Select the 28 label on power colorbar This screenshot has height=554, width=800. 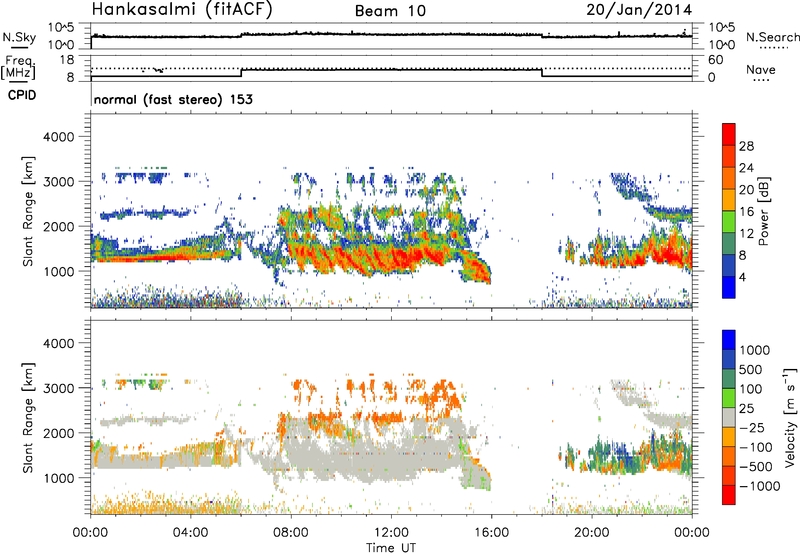[x=746, y=146]
